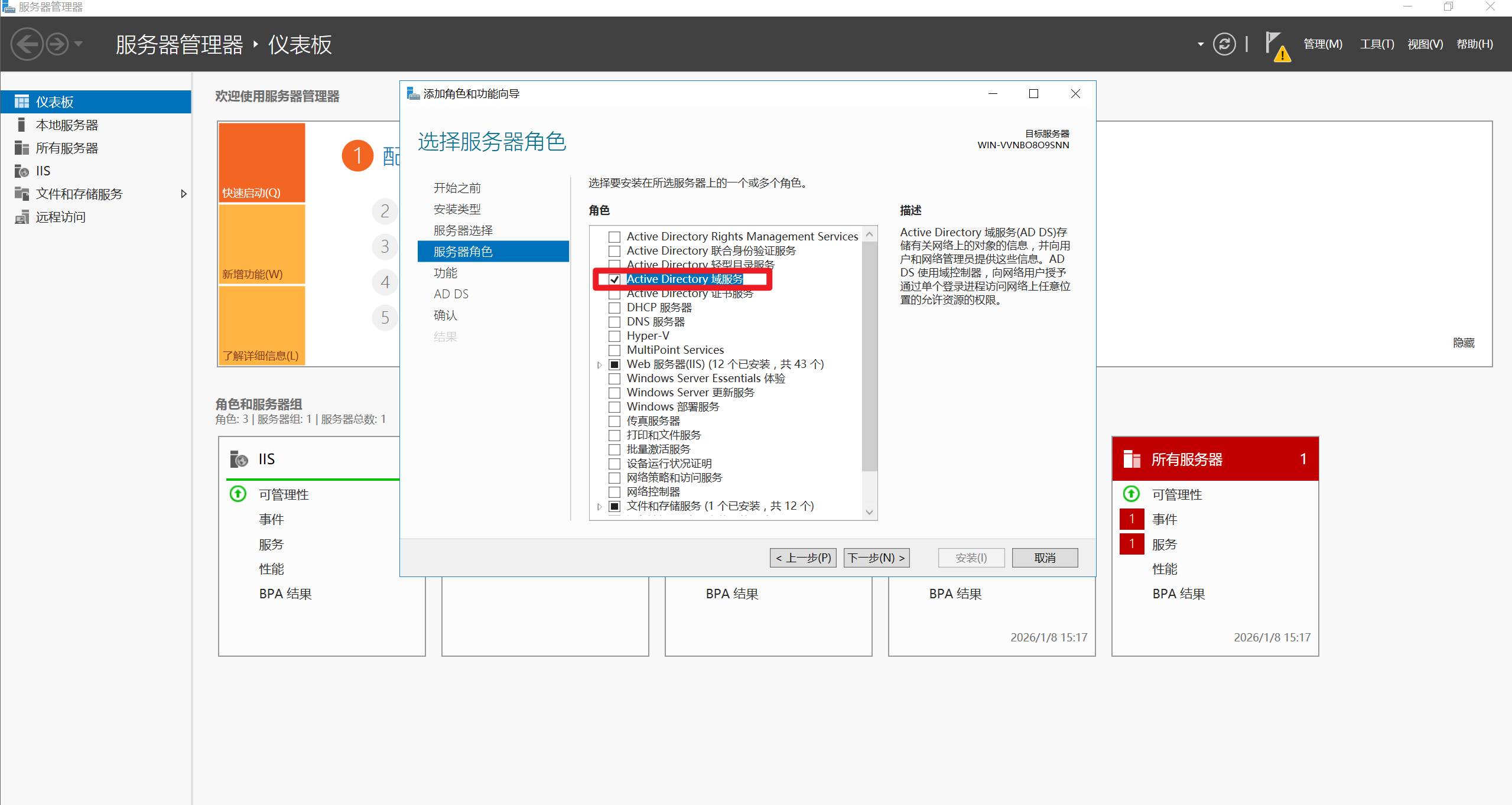Select the IIS icon in sidebar
Image resolution: width=1512 pixels, height=805 pixels.
coord(22,171)
